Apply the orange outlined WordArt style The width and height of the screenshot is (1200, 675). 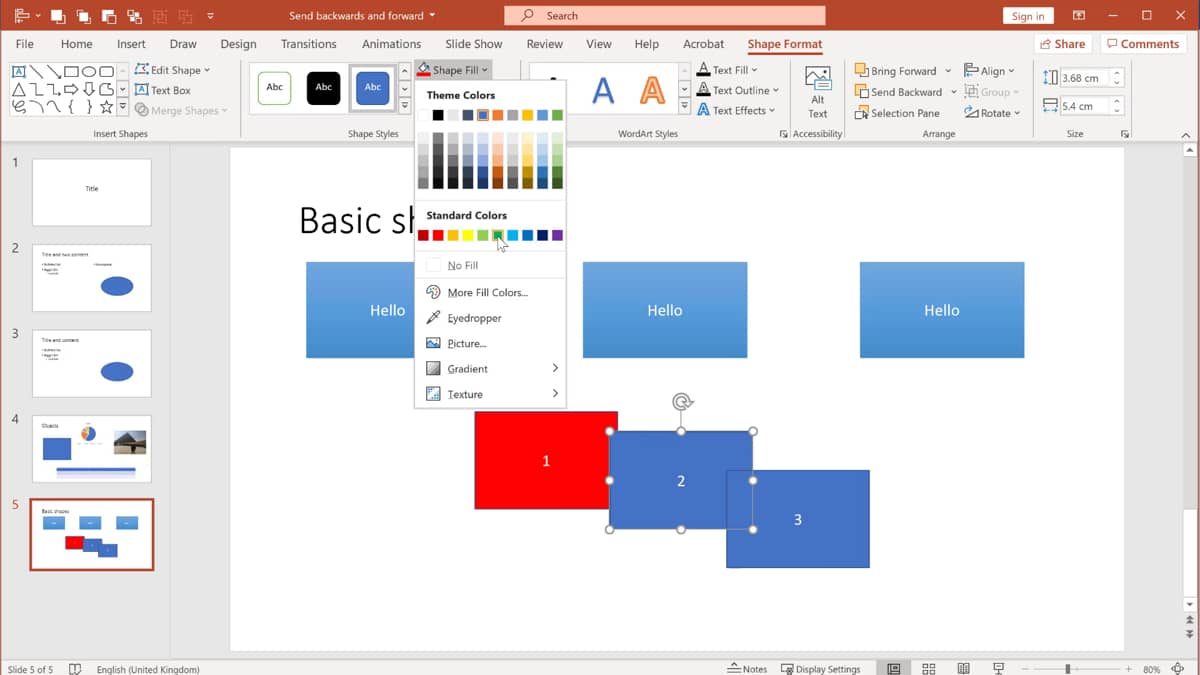pos(652,91)
